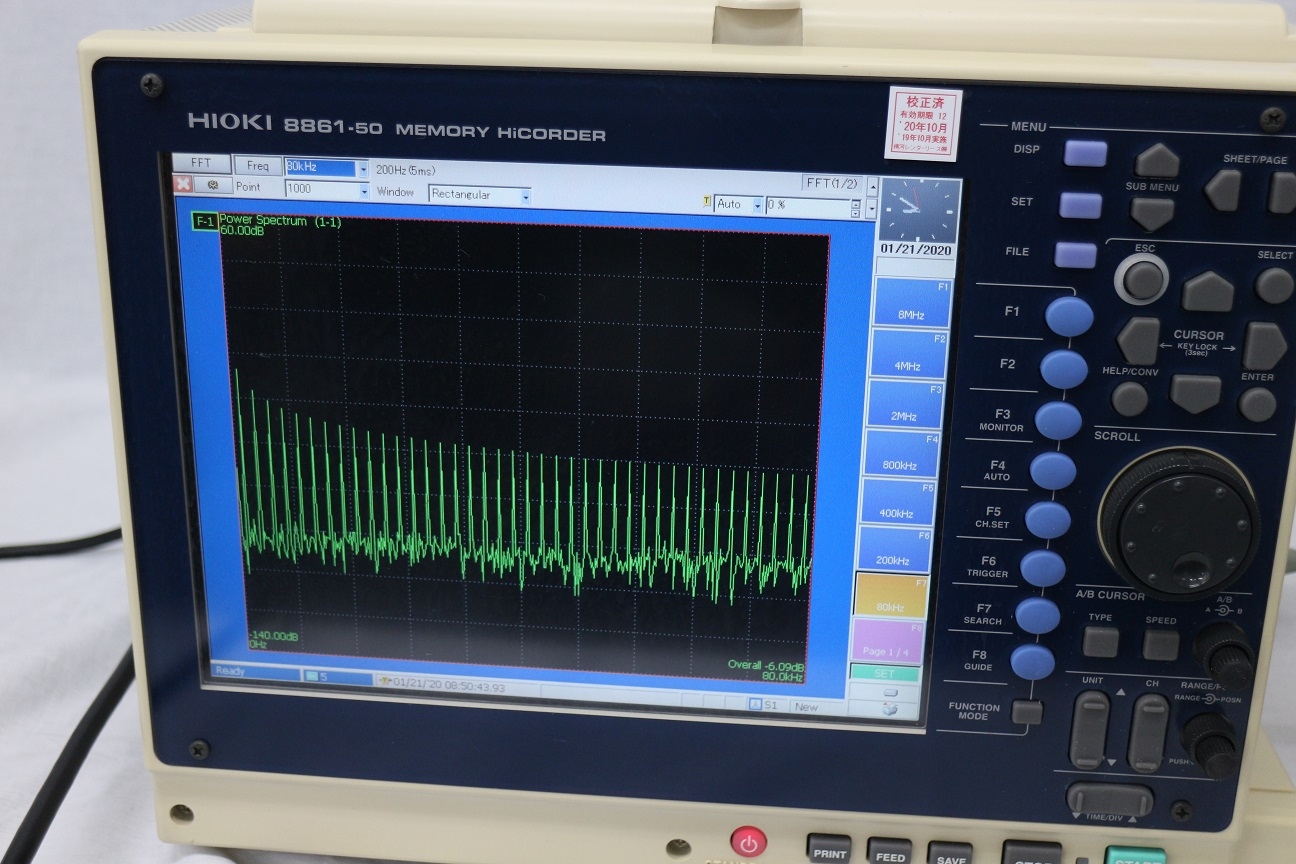Click the FILE menu key
This screenshot has width=1296, height=864.
[x=1075, y=255]
